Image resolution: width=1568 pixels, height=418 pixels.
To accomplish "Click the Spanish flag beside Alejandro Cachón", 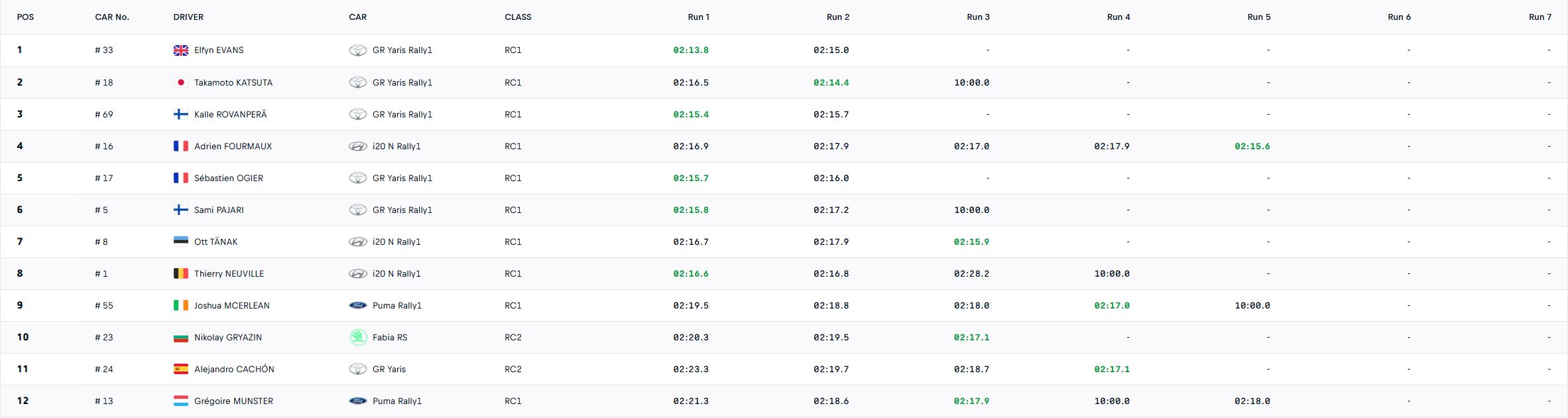I will (180, 369).
